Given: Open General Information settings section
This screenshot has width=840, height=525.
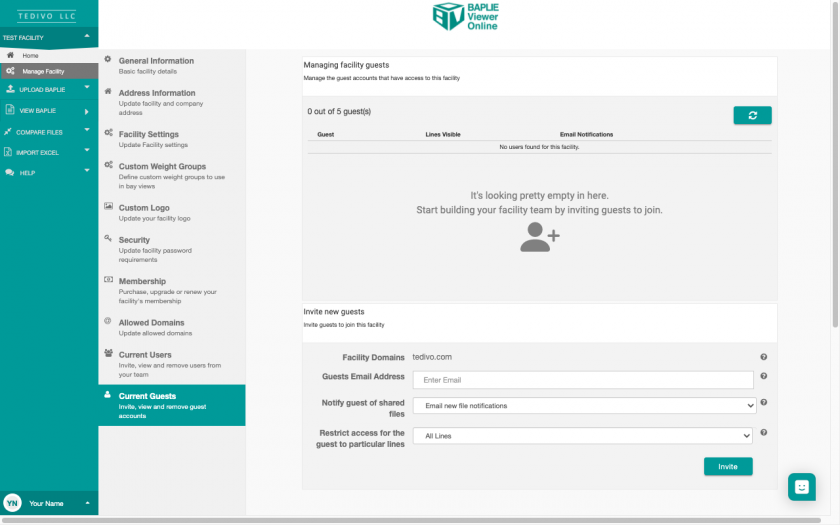Looking at the screenshot, I should [x=172, y=65].
